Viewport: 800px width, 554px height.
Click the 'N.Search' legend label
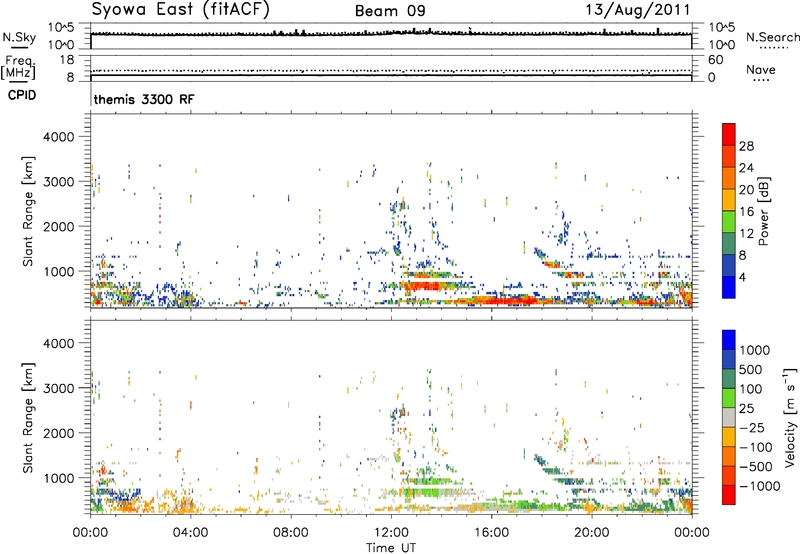tap(773, 37)
